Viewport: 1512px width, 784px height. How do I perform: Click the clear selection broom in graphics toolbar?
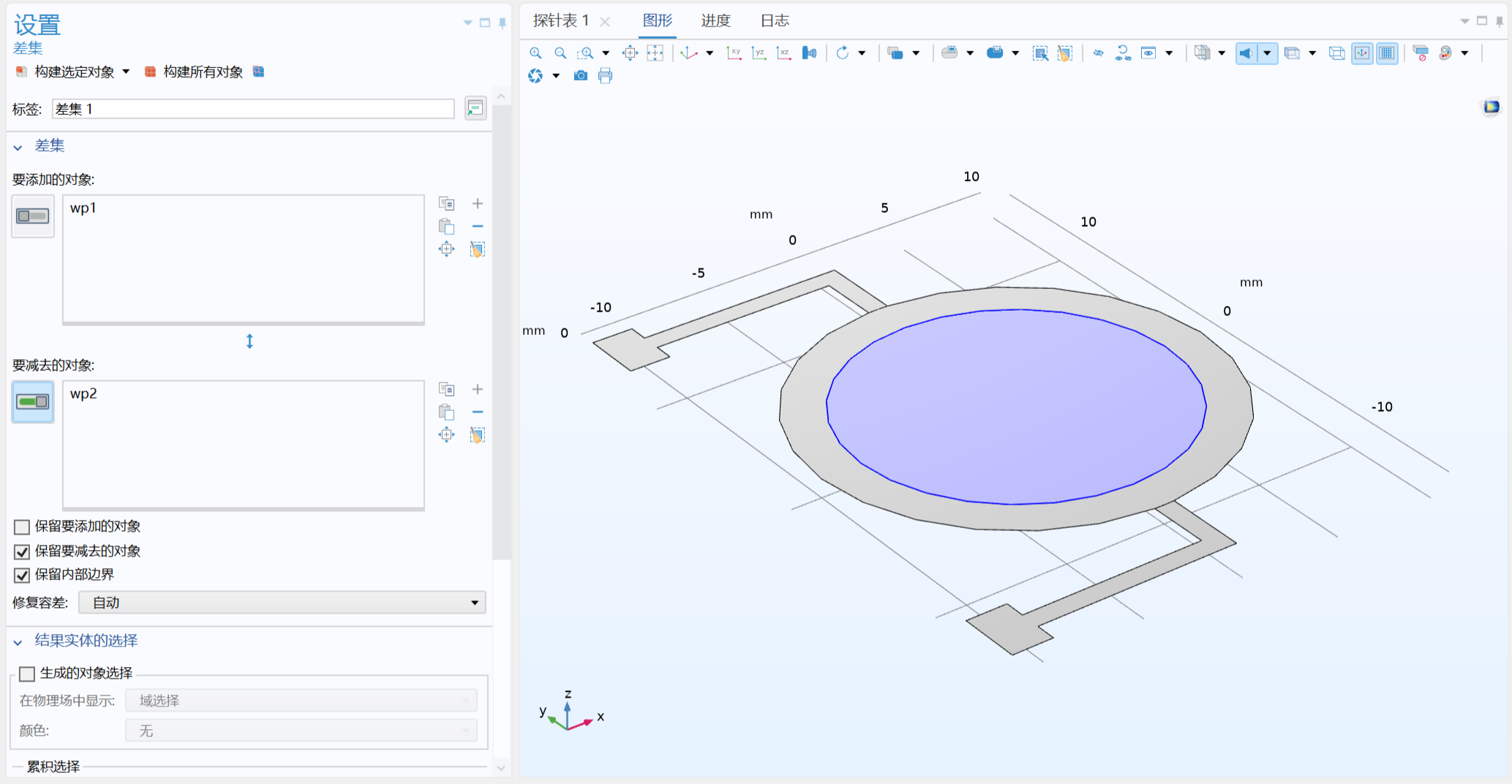1065,53
